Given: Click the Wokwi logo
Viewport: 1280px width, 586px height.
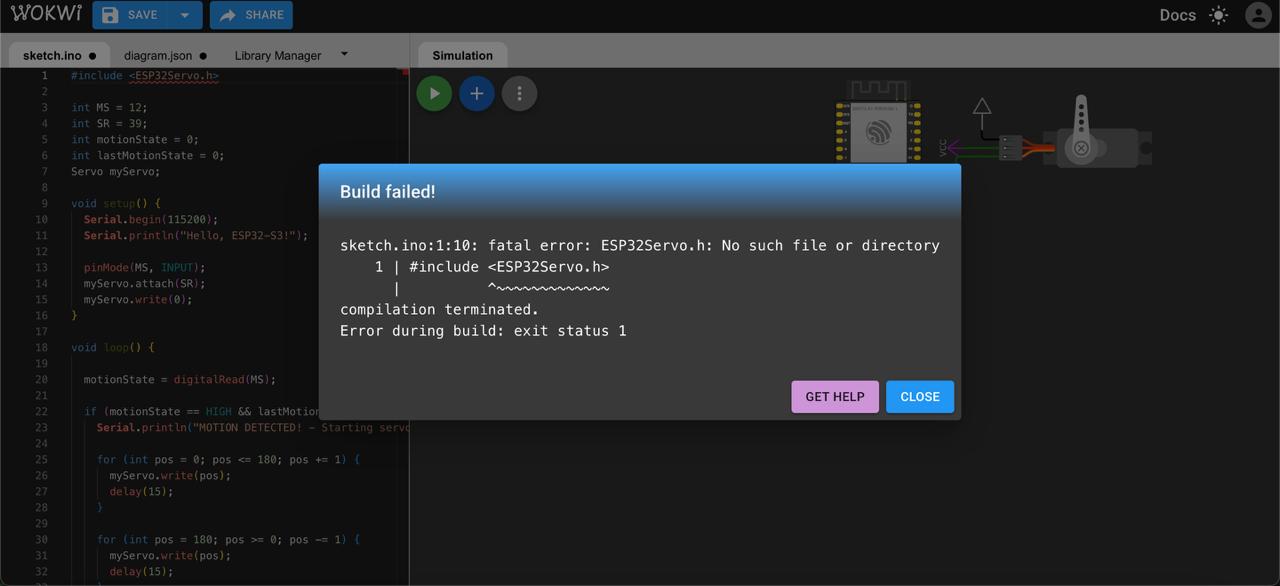Looking at the screenshot, I should tap(46, 14).
